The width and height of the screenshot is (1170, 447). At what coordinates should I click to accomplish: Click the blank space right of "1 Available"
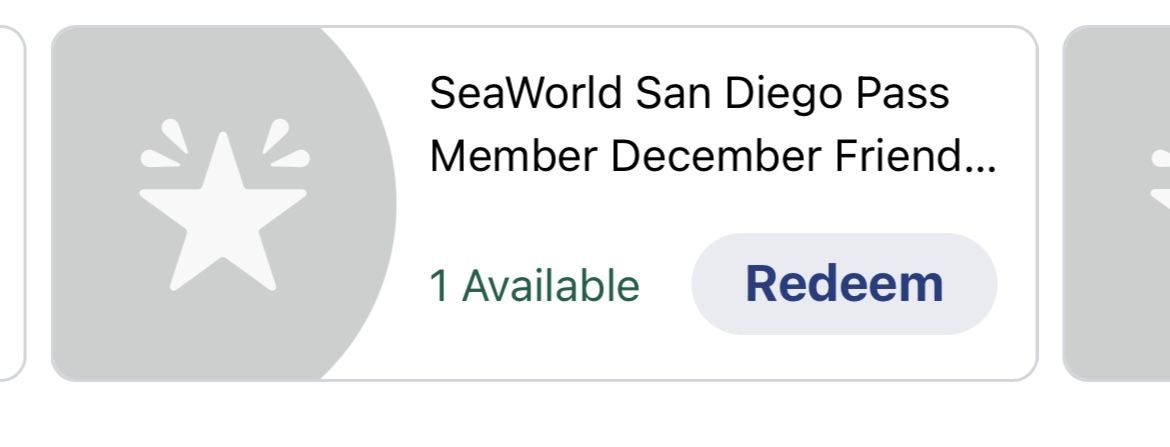(x=665, y=286)
